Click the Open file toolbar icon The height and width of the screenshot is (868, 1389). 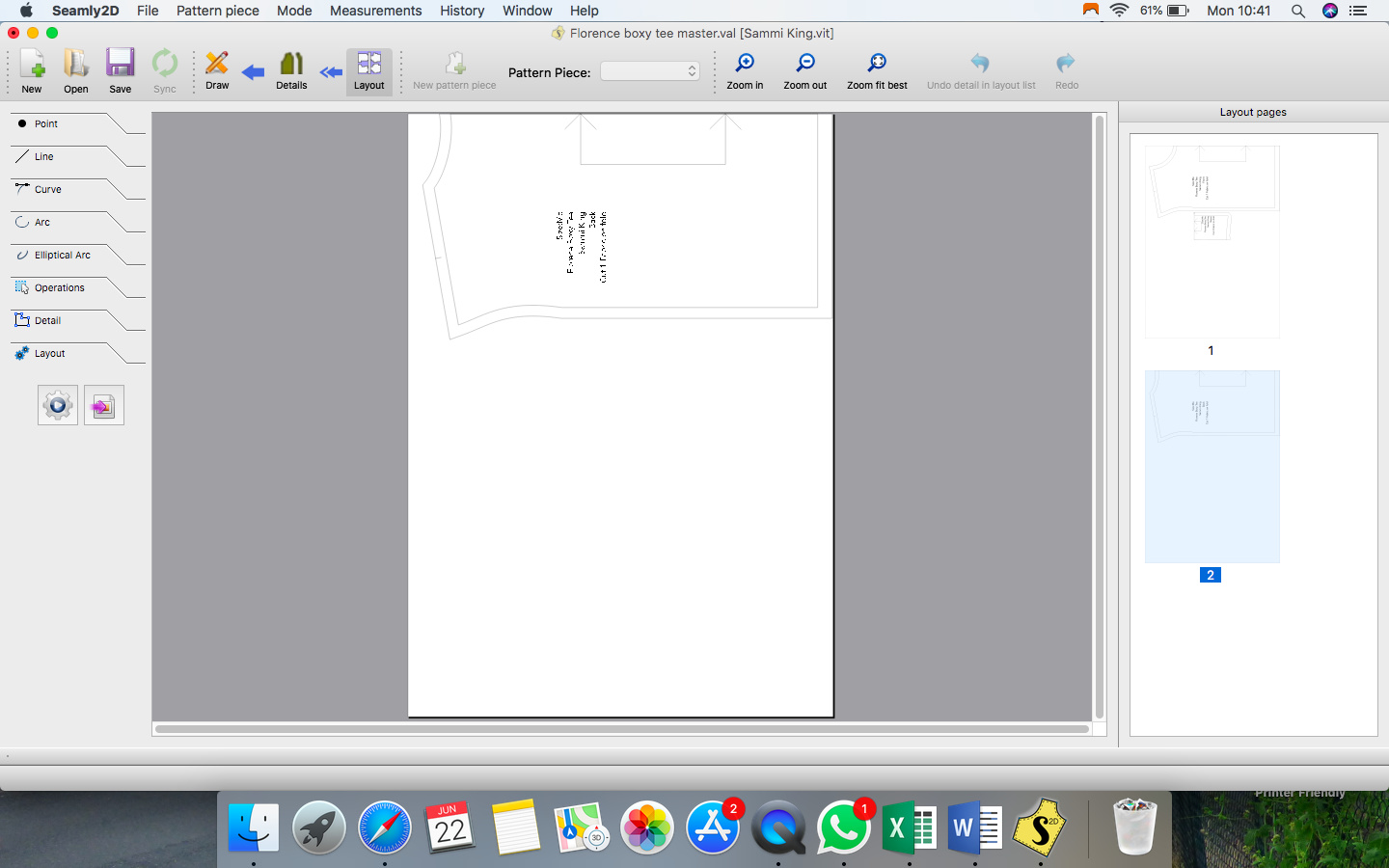[75, 65]
